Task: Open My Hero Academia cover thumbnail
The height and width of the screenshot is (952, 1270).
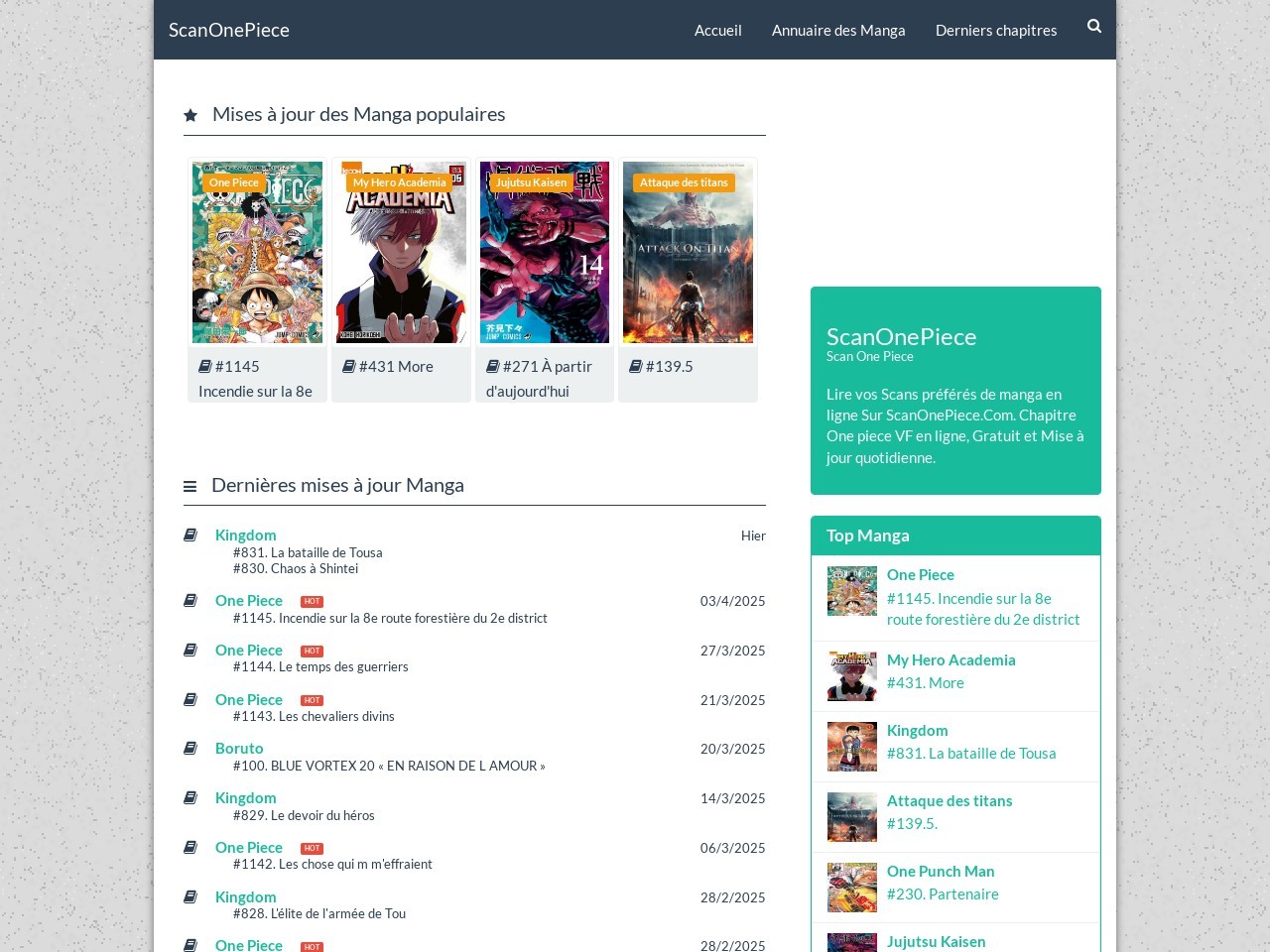Action: pos(401,253)
